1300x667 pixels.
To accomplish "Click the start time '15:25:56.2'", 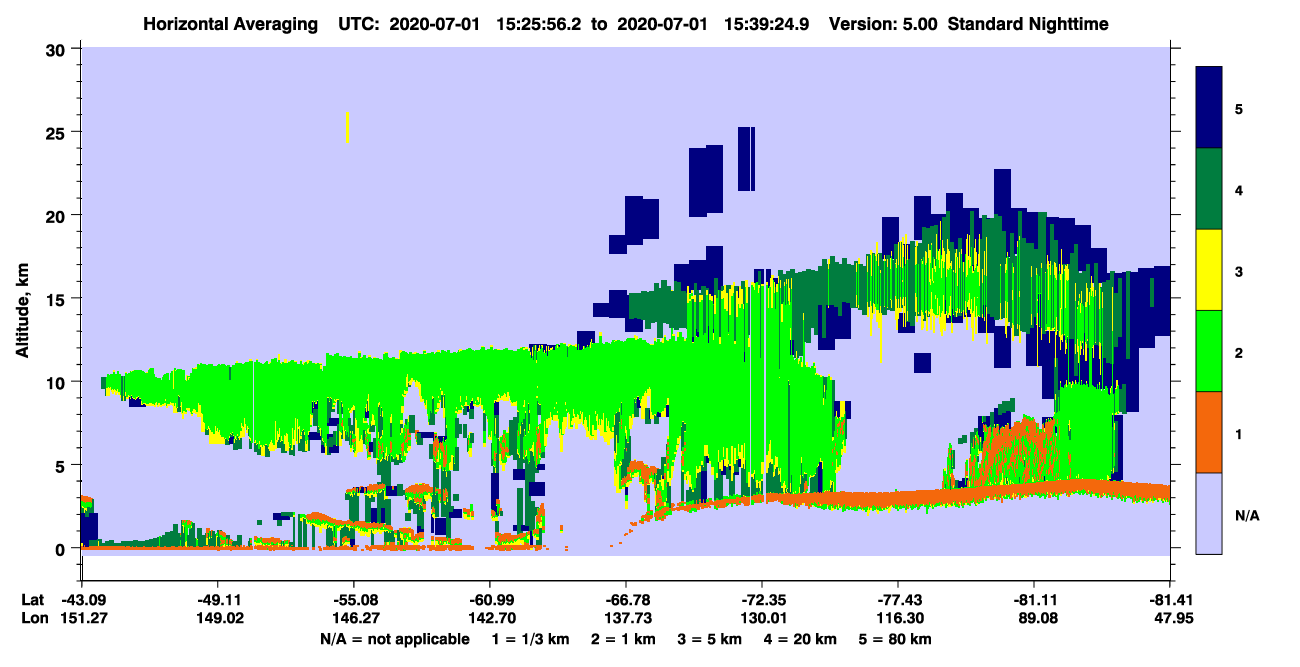I will point(539,23).
